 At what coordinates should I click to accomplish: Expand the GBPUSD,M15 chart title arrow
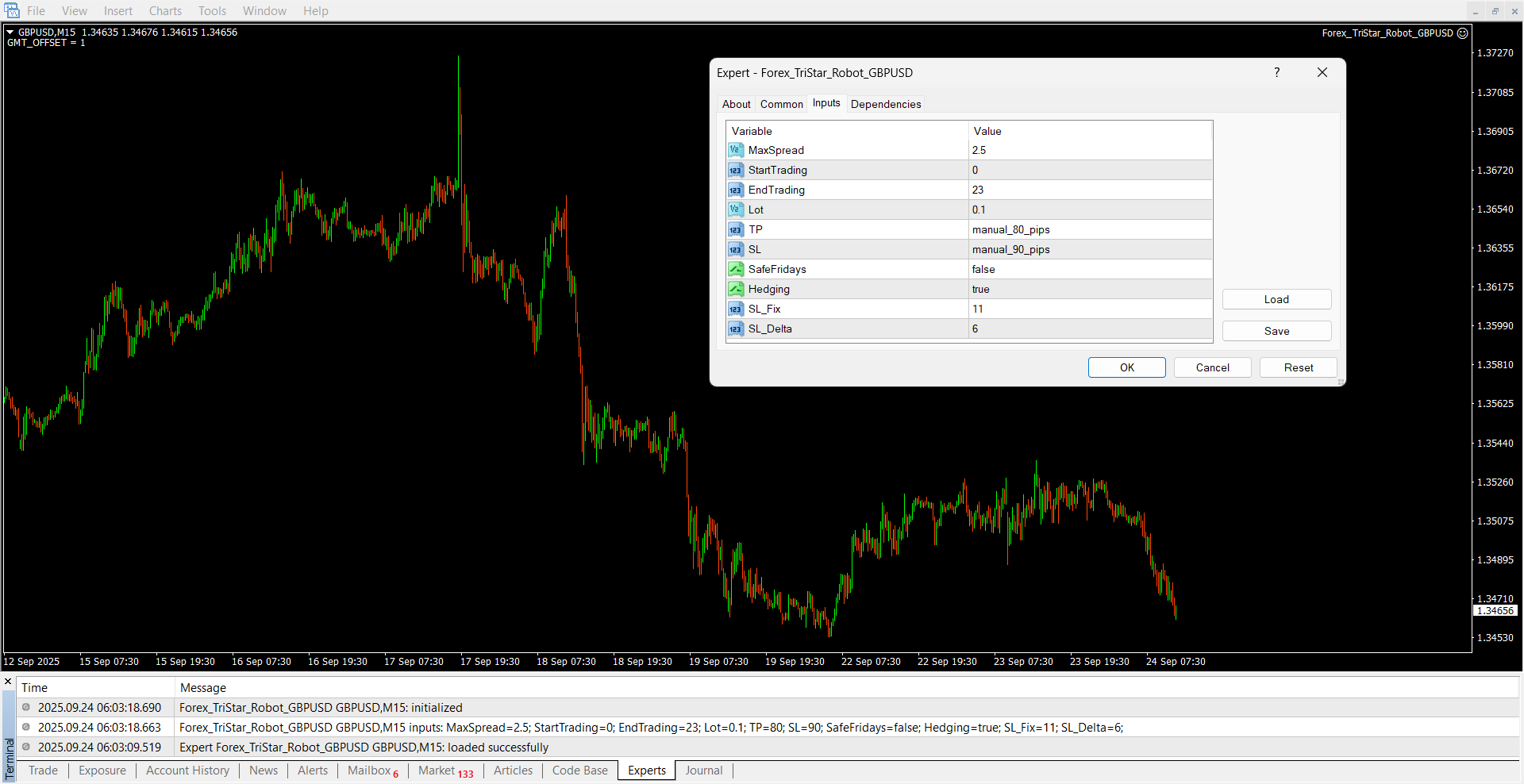[x=10, y=33]
